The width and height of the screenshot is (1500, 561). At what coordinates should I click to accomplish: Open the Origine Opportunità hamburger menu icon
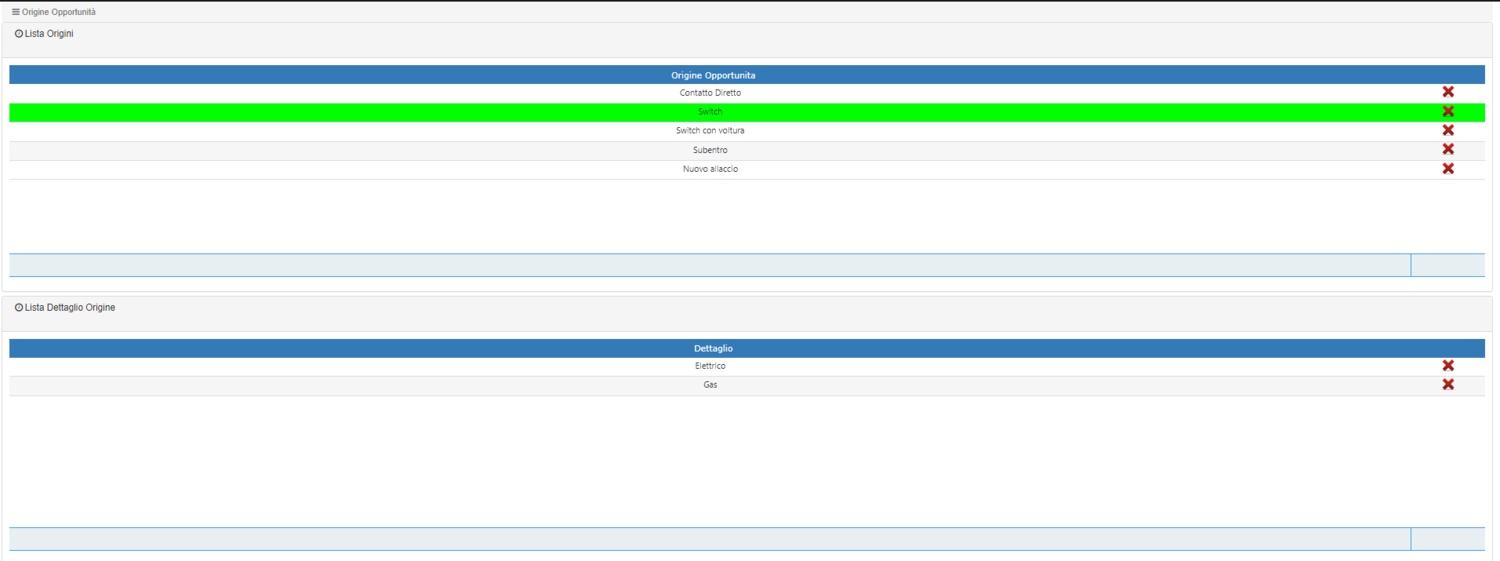pos(15,12)
